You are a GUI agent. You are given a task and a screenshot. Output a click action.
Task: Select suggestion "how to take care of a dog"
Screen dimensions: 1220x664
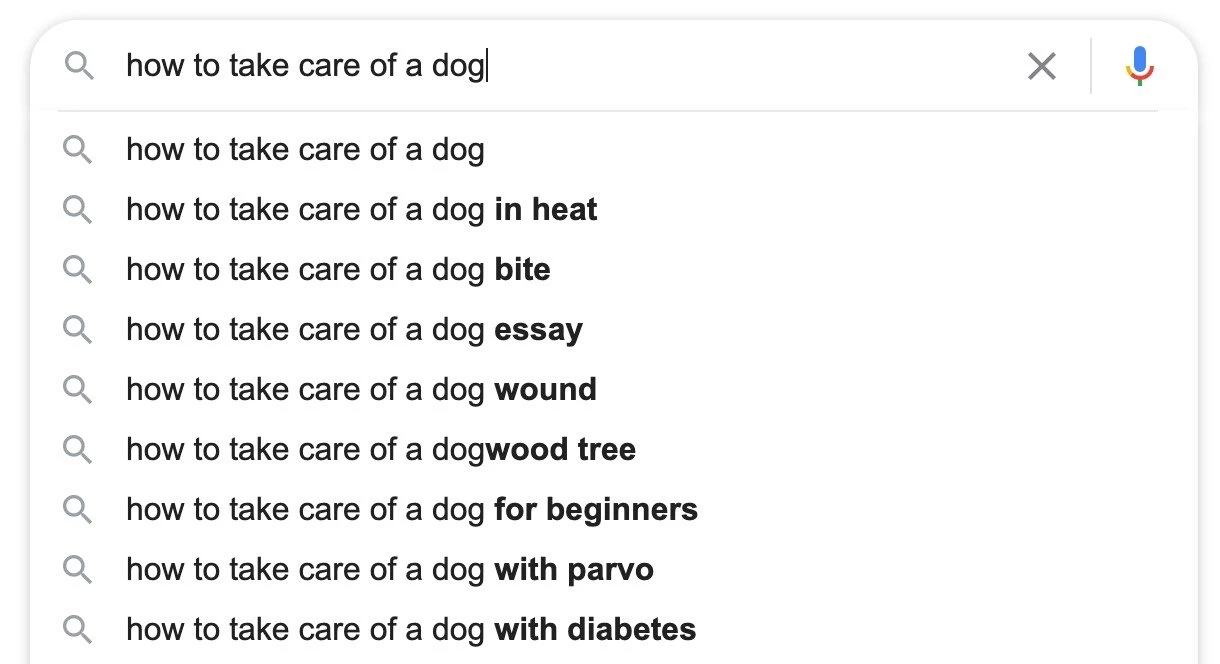pyautogui.click(x=305, y=150)
